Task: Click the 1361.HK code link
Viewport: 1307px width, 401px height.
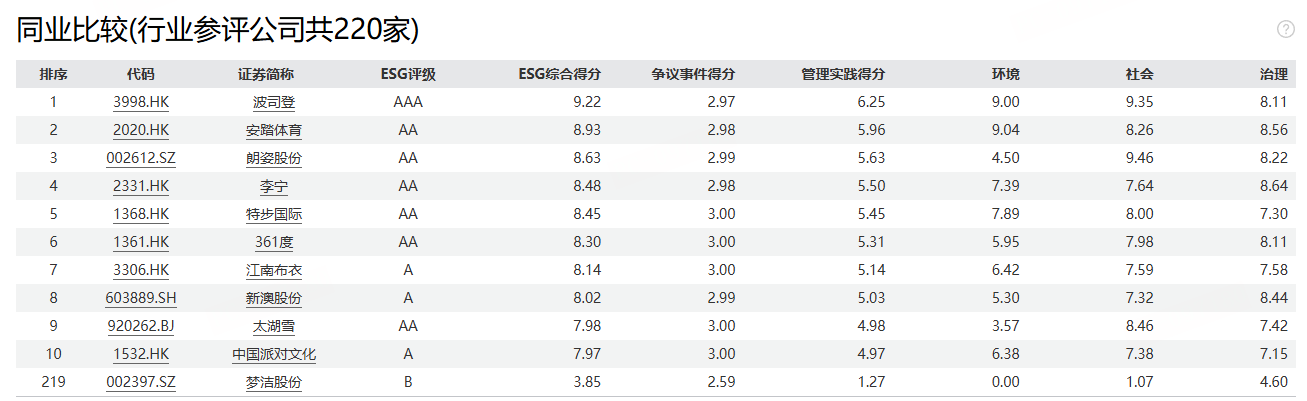Action: click(141, 242)
